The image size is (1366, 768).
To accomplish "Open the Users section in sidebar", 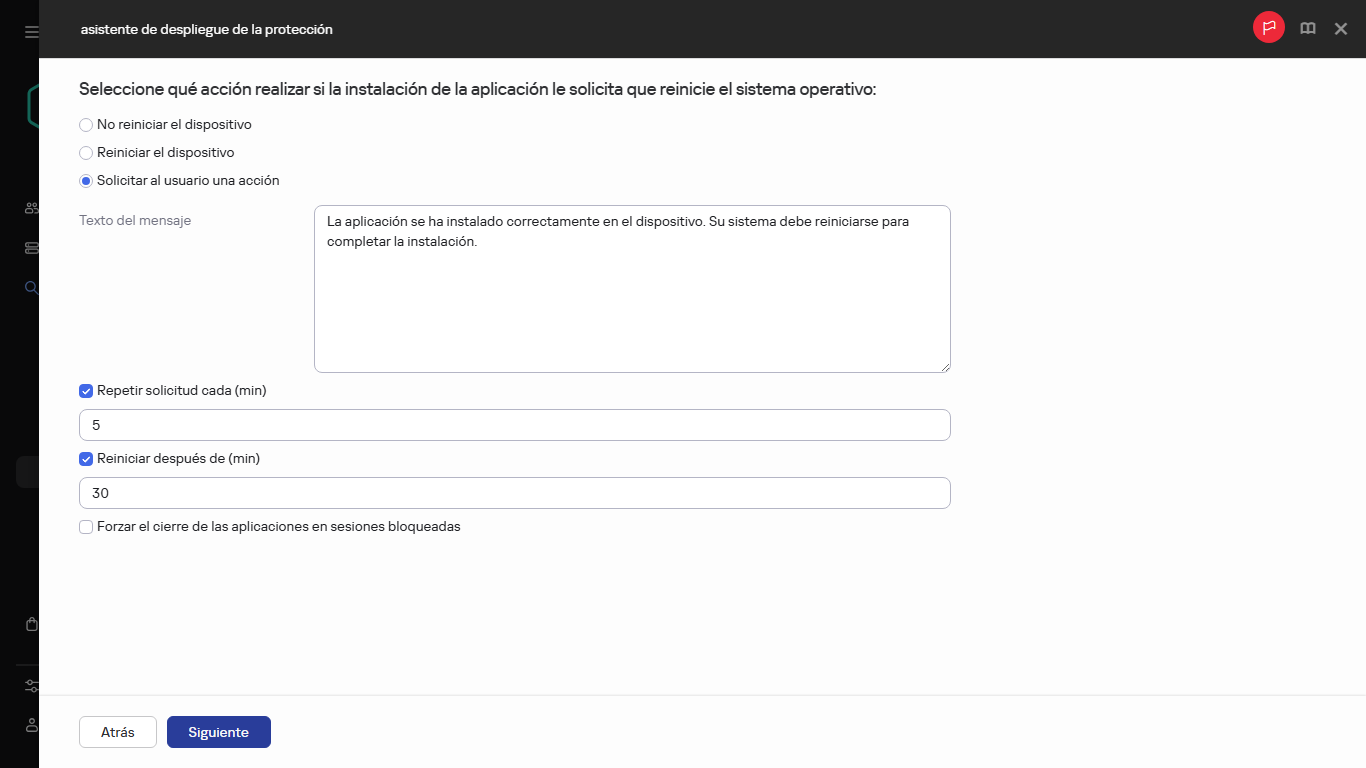I will [30, 207].
